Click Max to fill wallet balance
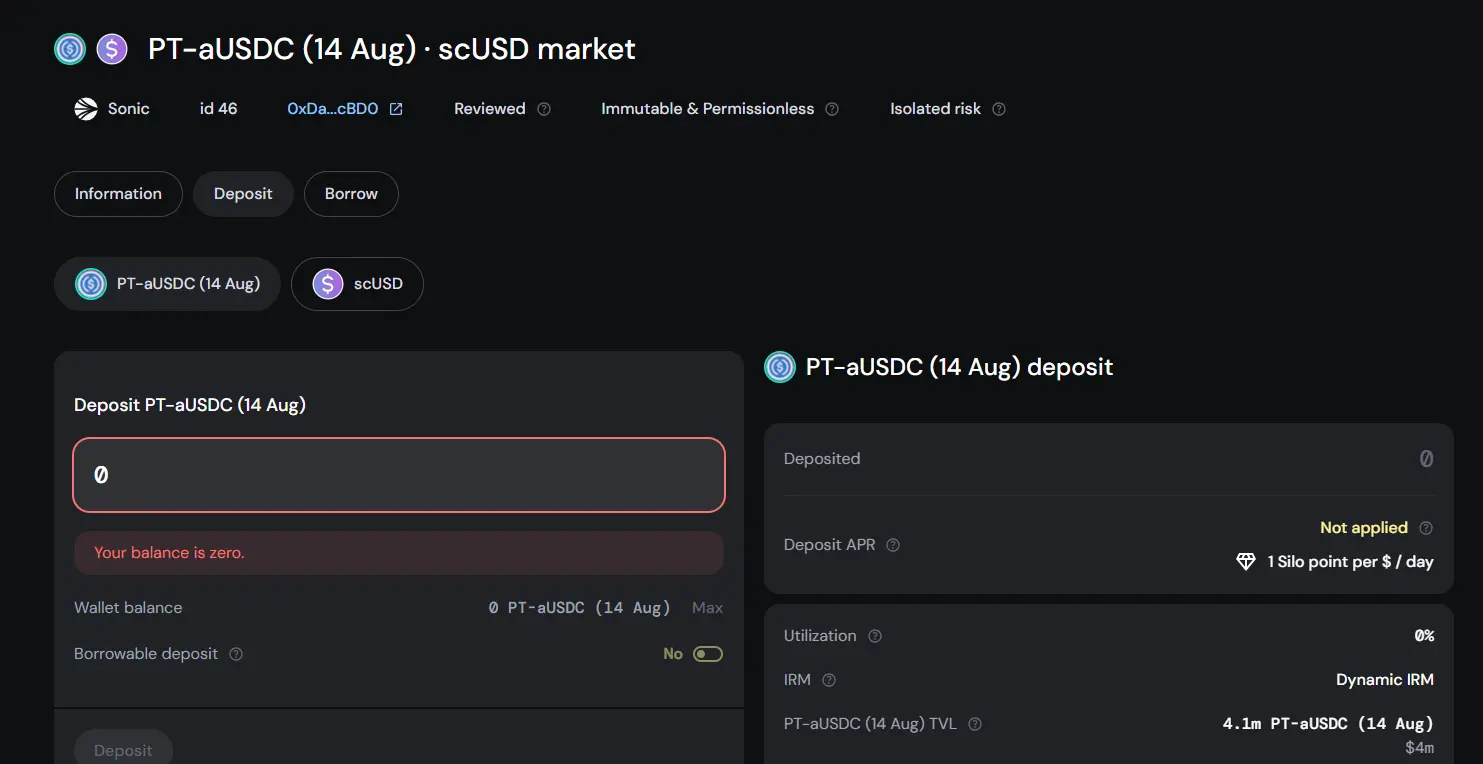The height and width of the screenshot is (764, 1483). (707, 608)
